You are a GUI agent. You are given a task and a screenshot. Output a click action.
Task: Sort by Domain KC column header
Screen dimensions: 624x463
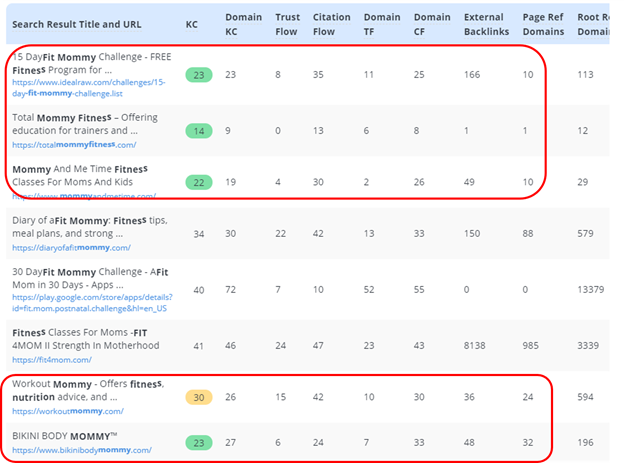pos(244,24)
